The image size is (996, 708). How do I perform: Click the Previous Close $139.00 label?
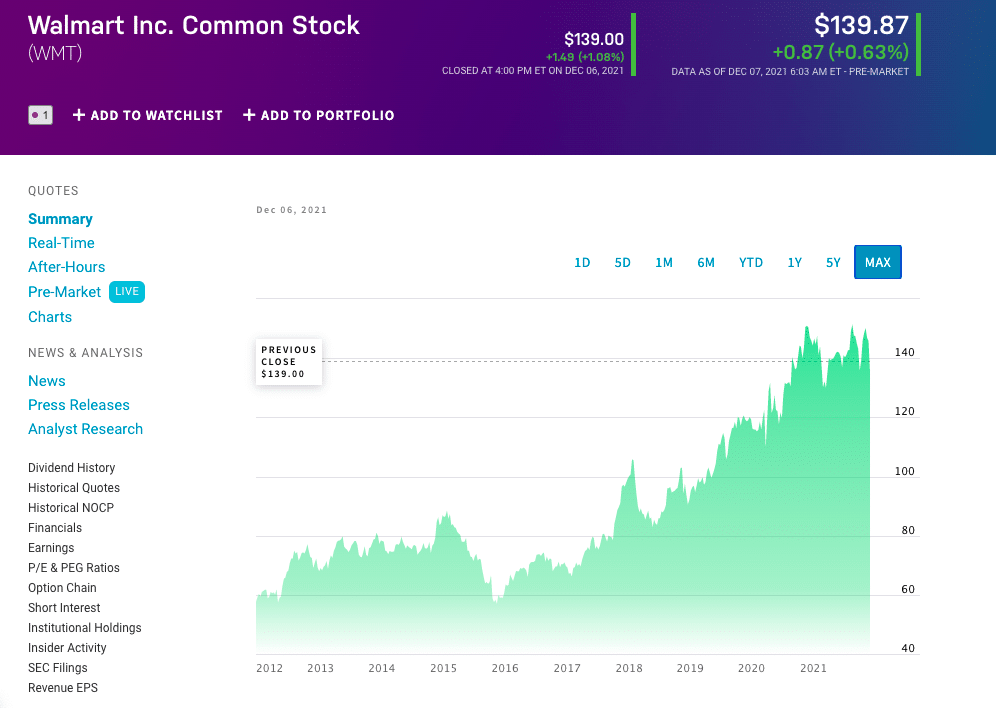pos(289,362)
